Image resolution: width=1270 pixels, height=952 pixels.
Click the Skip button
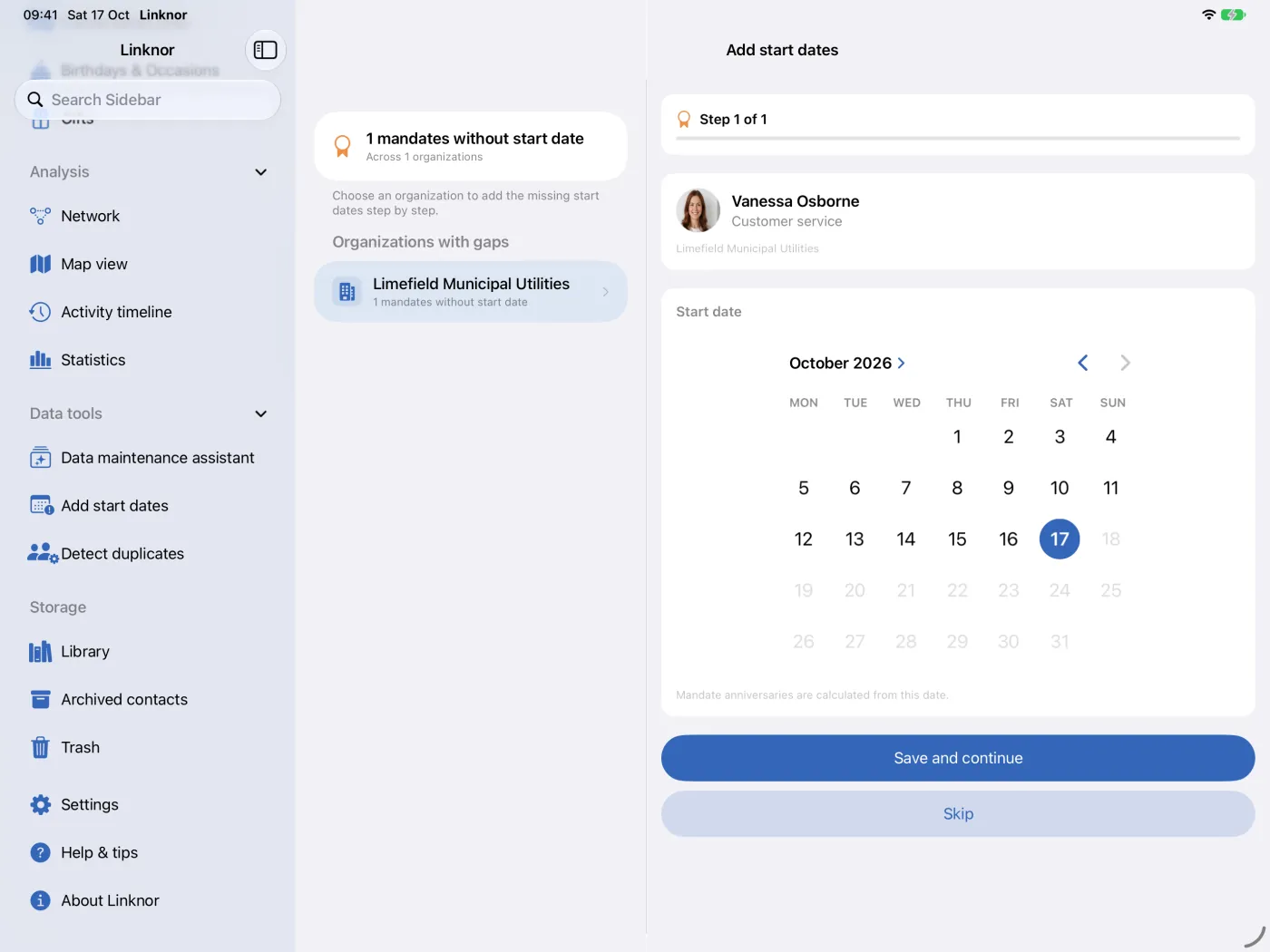coord(958,814)
